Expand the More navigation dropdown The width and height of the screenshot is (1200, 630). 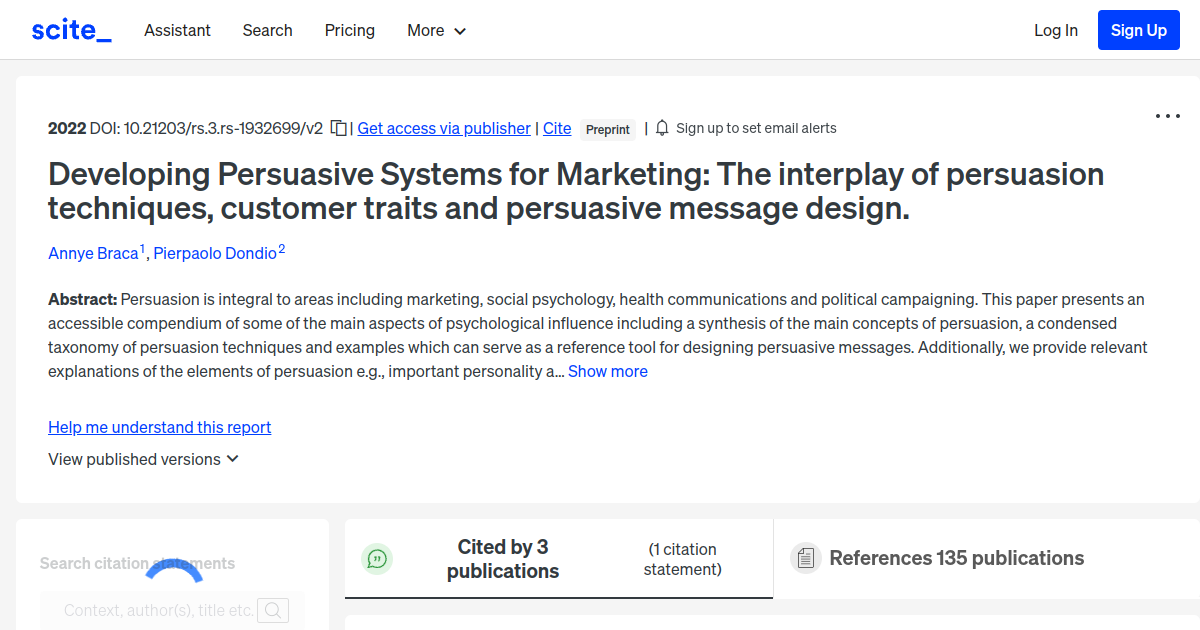tap(436, 30)
